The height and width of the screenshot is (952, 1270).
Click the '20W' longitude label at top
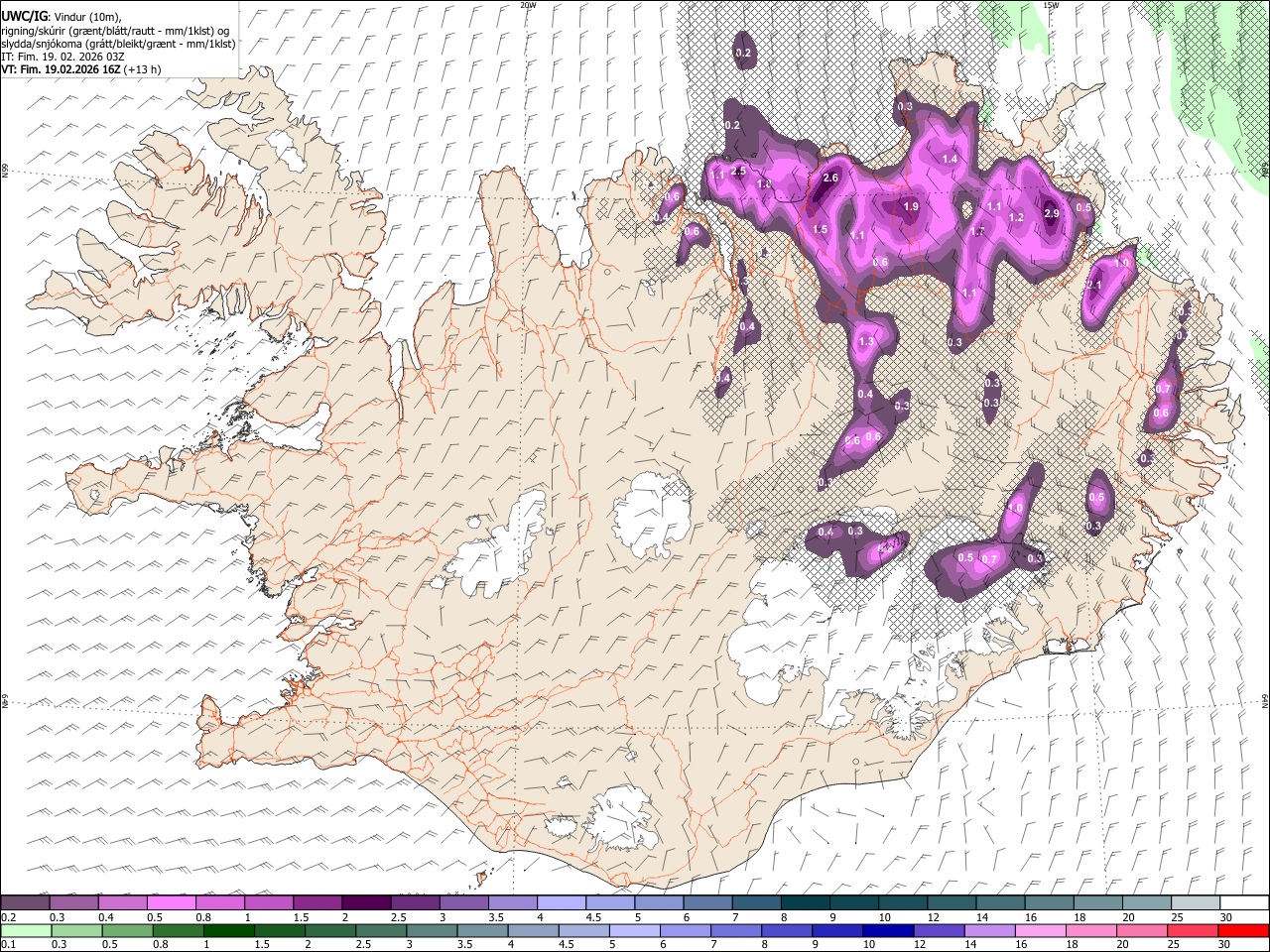pyautogui.click(x=528, y=5)
